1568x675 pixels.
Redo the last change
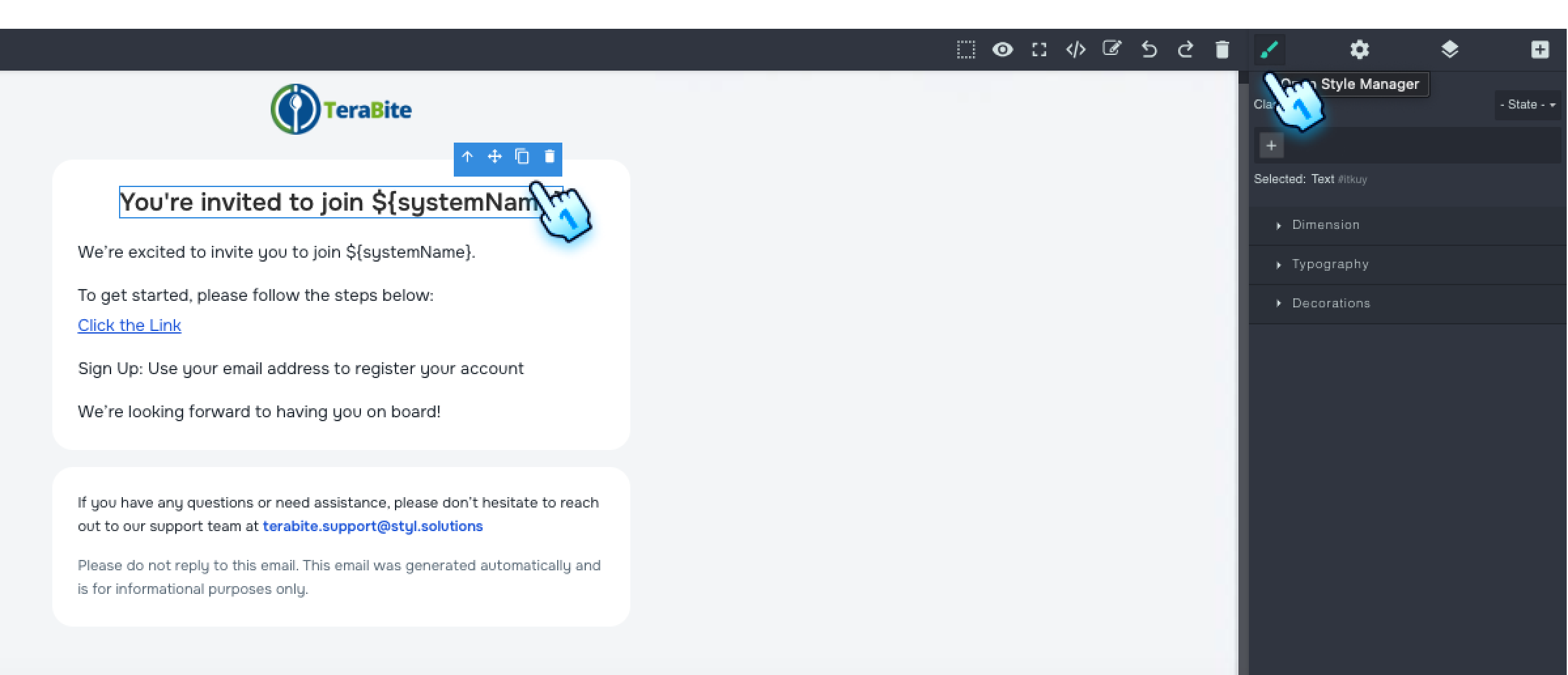point(1185,50)
